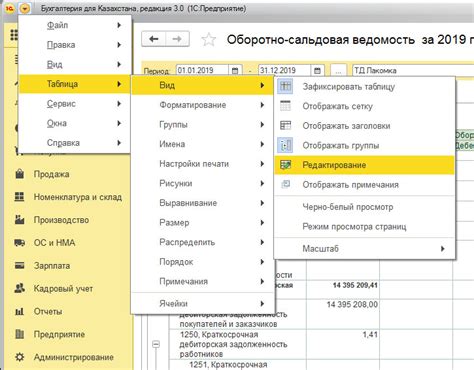This screenshot has width=474, height=370.
Task: Click the ТД Лакомка organization field
Action: pos(413,70)
